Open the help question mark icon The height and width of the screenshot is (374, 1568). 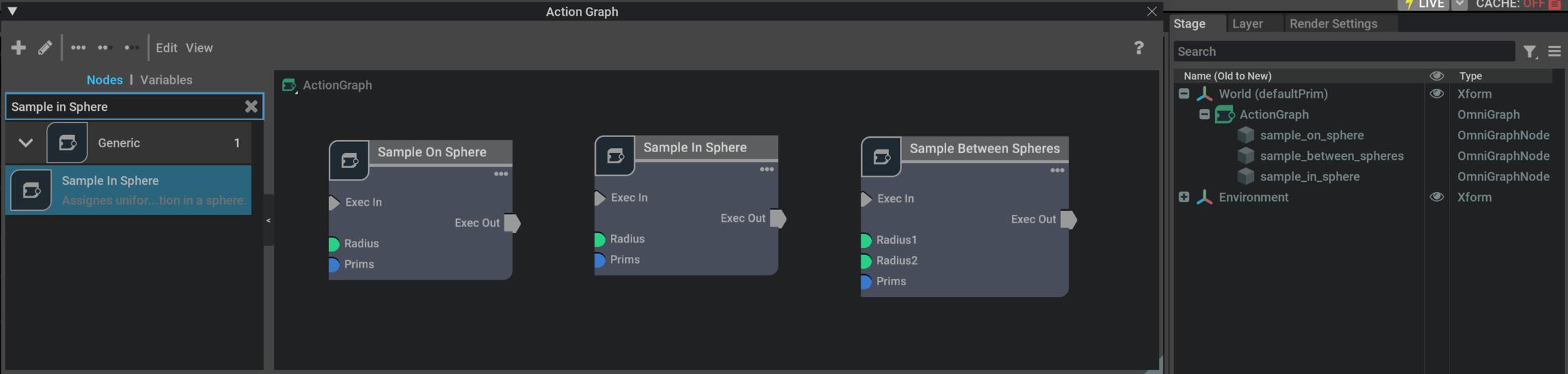pos(1138,48)
